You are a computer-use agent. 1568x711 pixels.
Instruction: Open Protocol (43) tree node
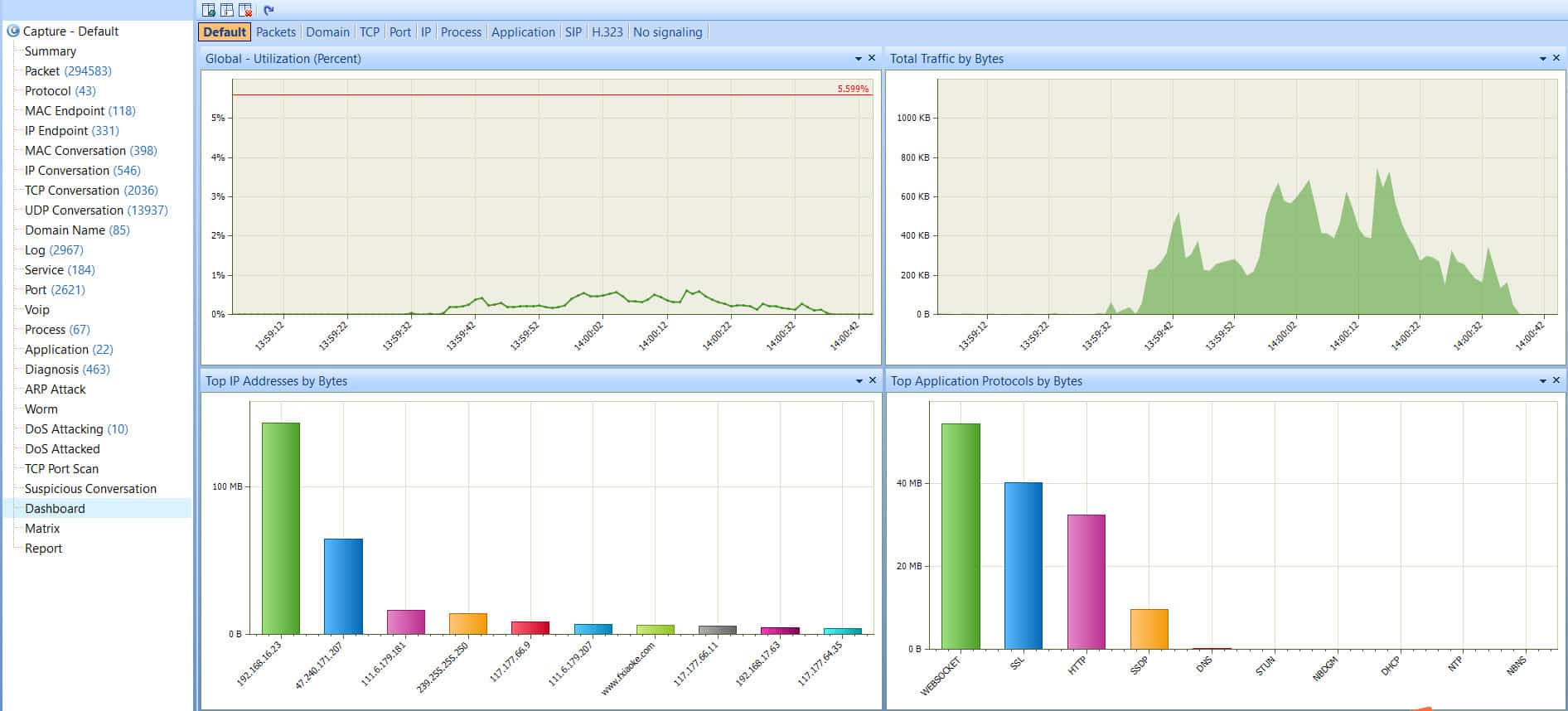(60, 91)
